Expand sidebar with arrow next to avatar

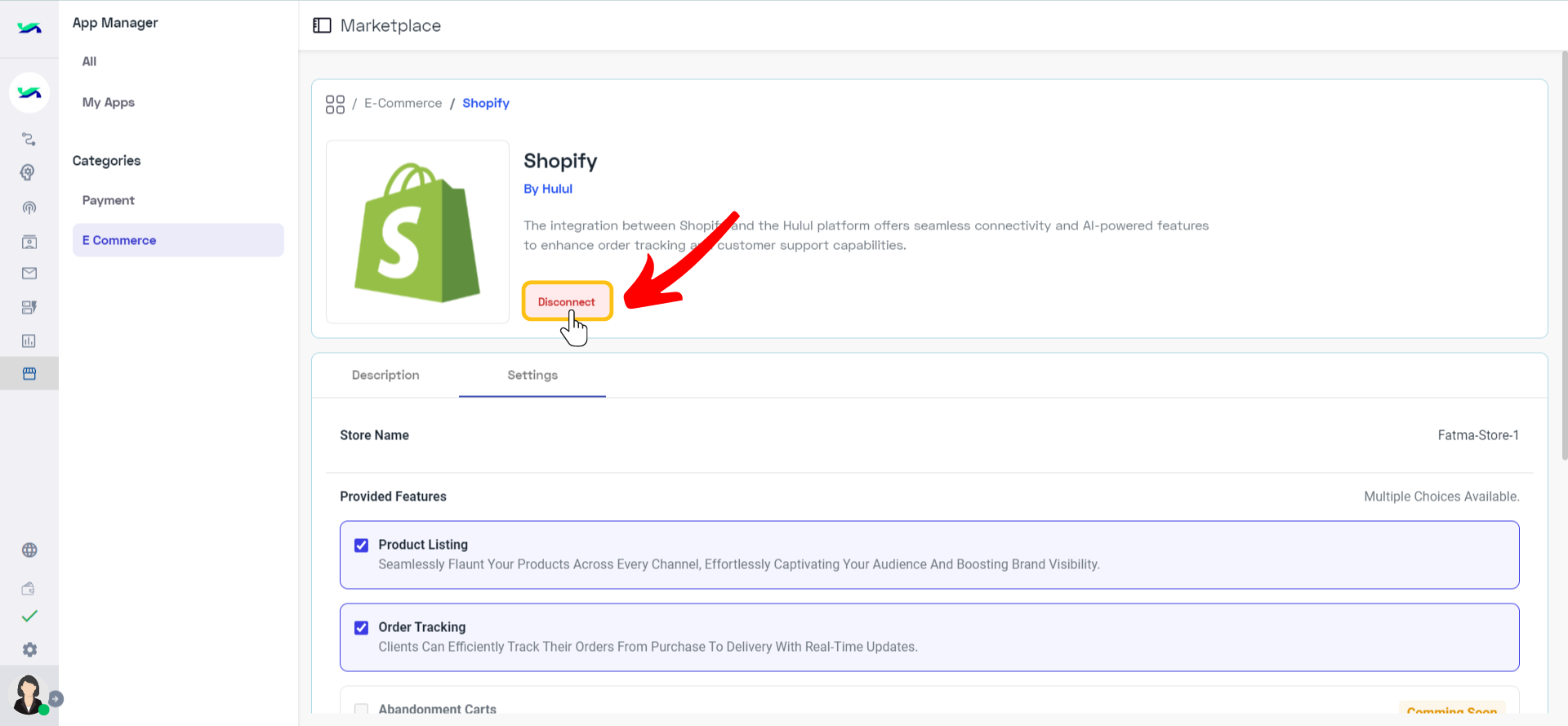click(56, 699)
